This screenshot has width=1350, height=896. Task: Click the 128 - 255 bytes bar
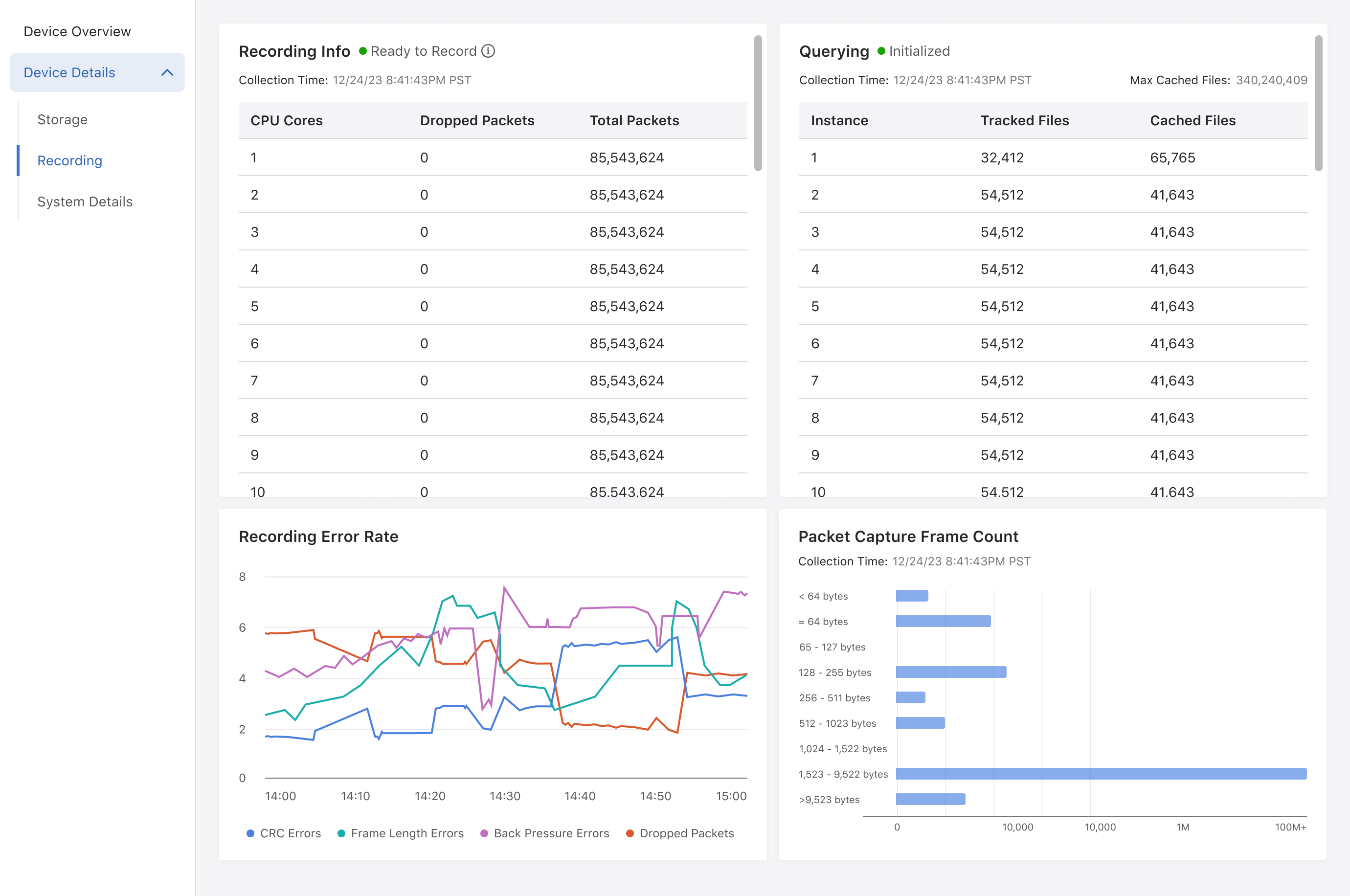pos(951,672)
